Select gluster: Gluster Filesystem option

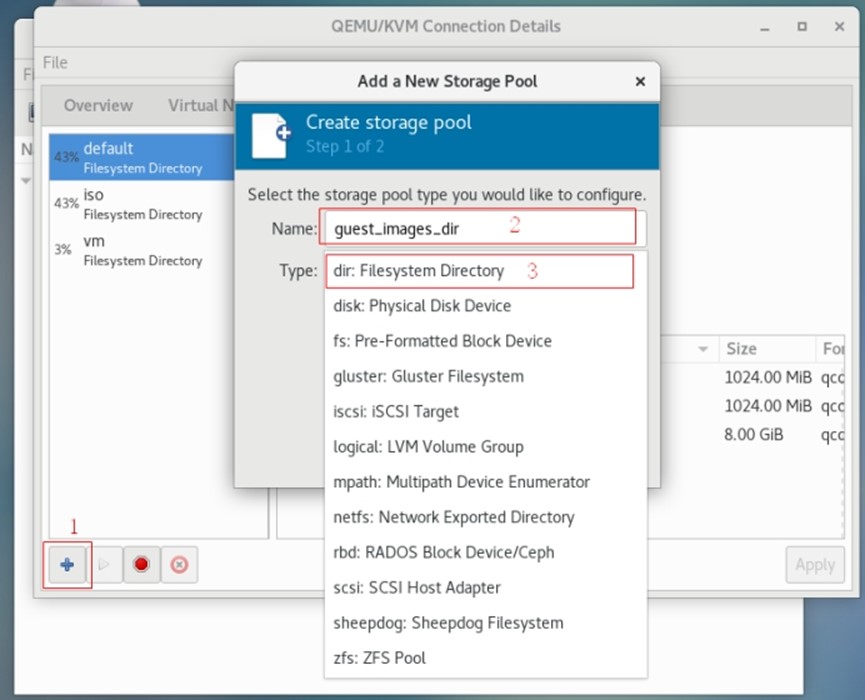[x=485, y=376]
